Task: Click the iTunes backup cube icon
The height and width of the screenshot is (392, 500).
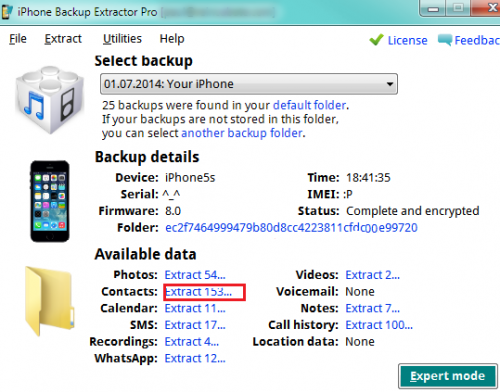Action: tap(50, 99)
